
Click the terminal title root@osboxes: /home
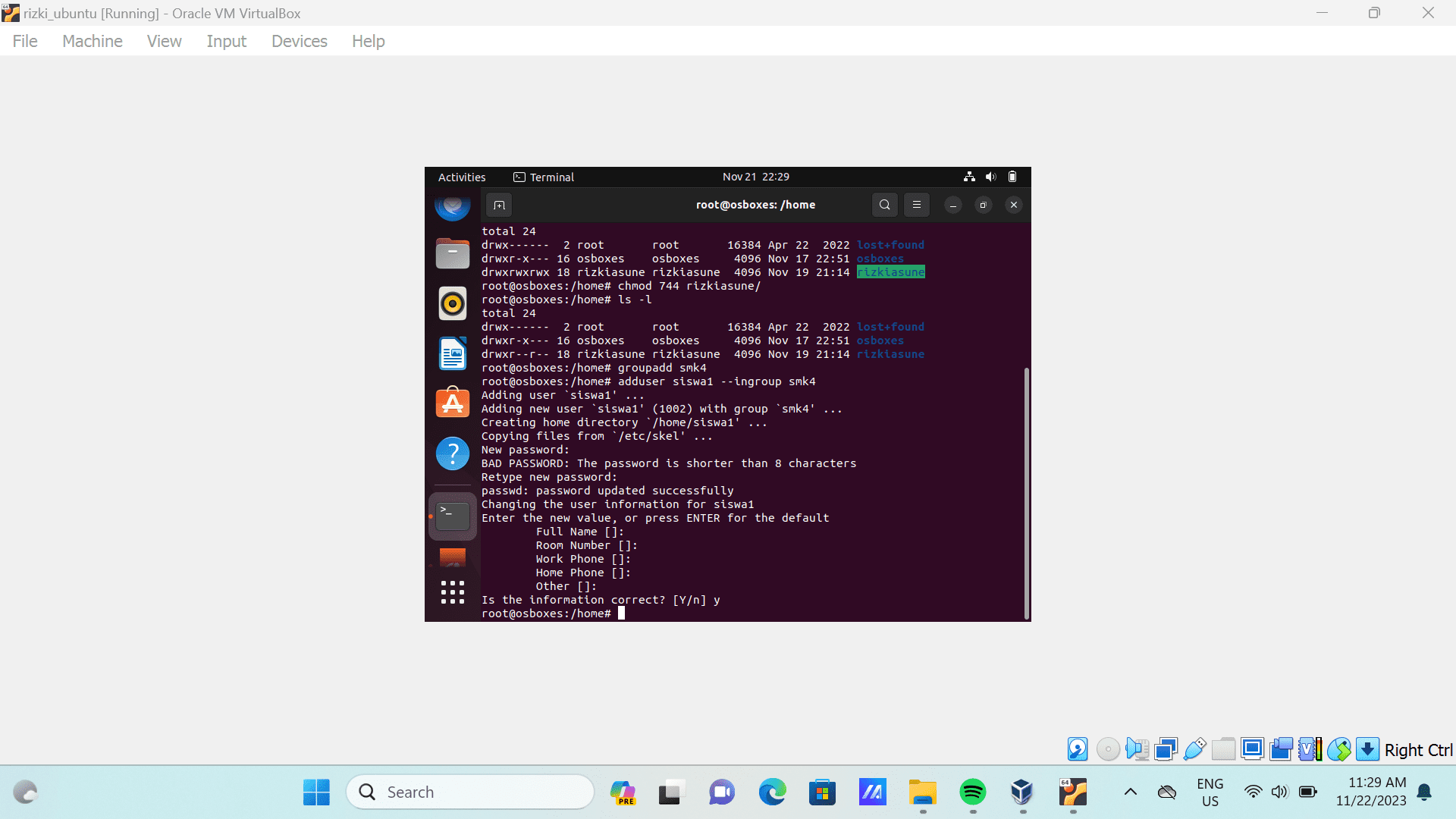click(x=756, y=205)
